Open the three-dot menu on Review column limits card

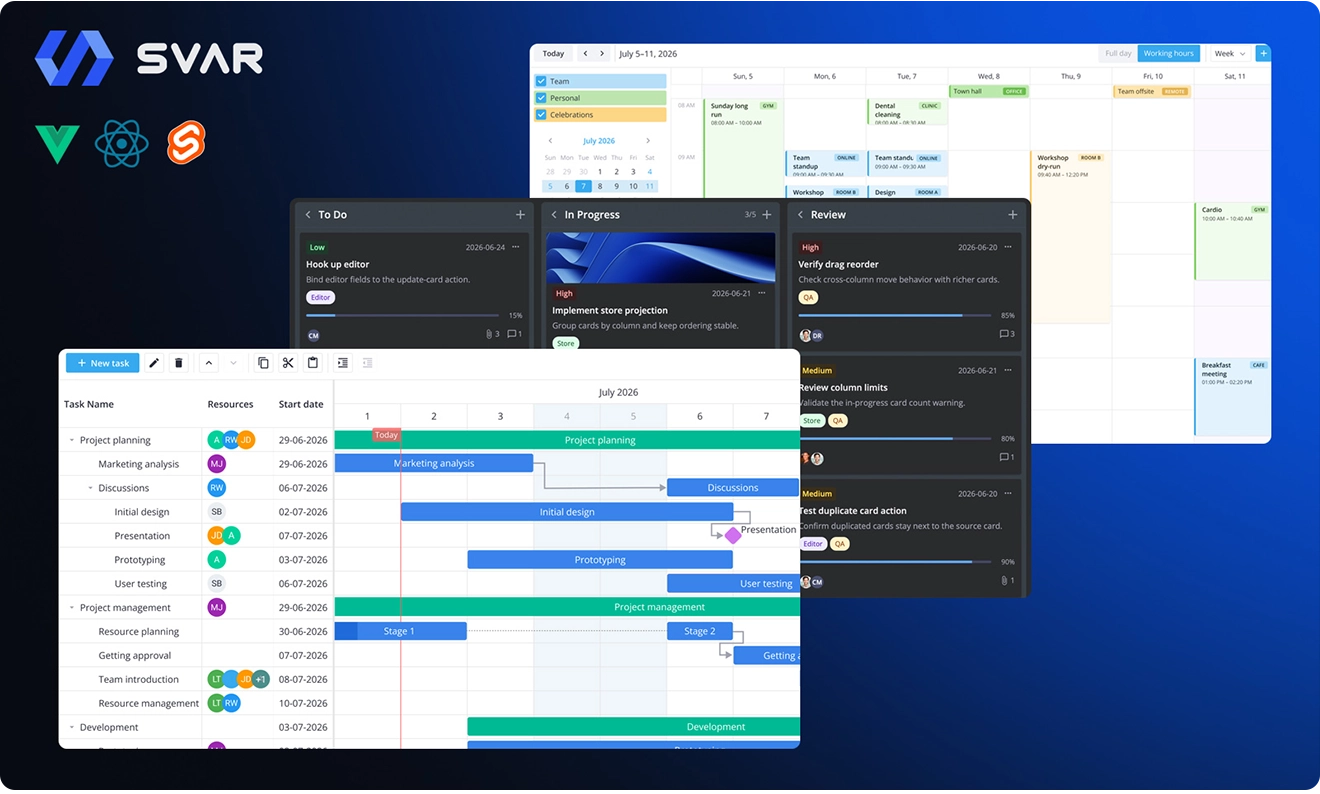click(x=1008, y=370)
